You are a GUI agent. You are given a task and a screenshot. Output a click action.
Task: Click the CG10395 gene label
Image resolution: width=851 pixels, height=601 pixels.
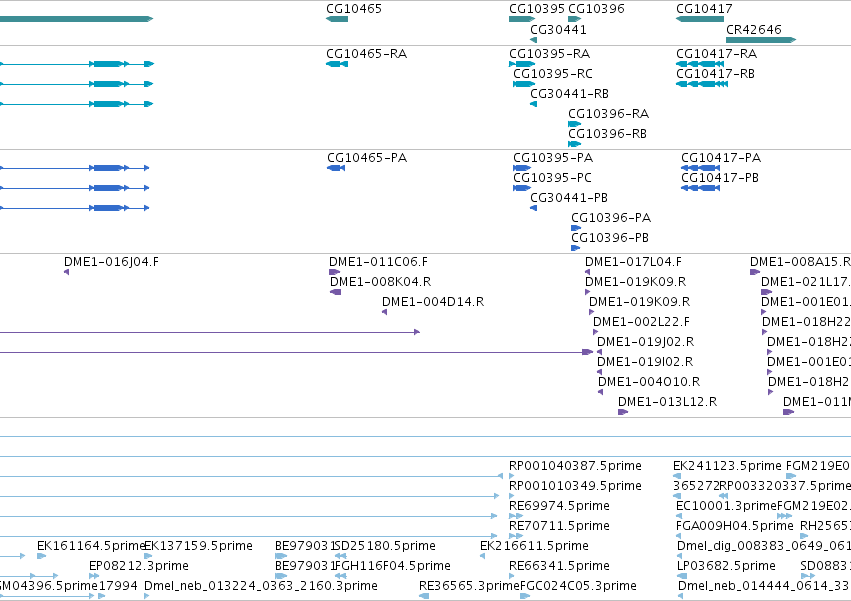(x=537, y=9)
